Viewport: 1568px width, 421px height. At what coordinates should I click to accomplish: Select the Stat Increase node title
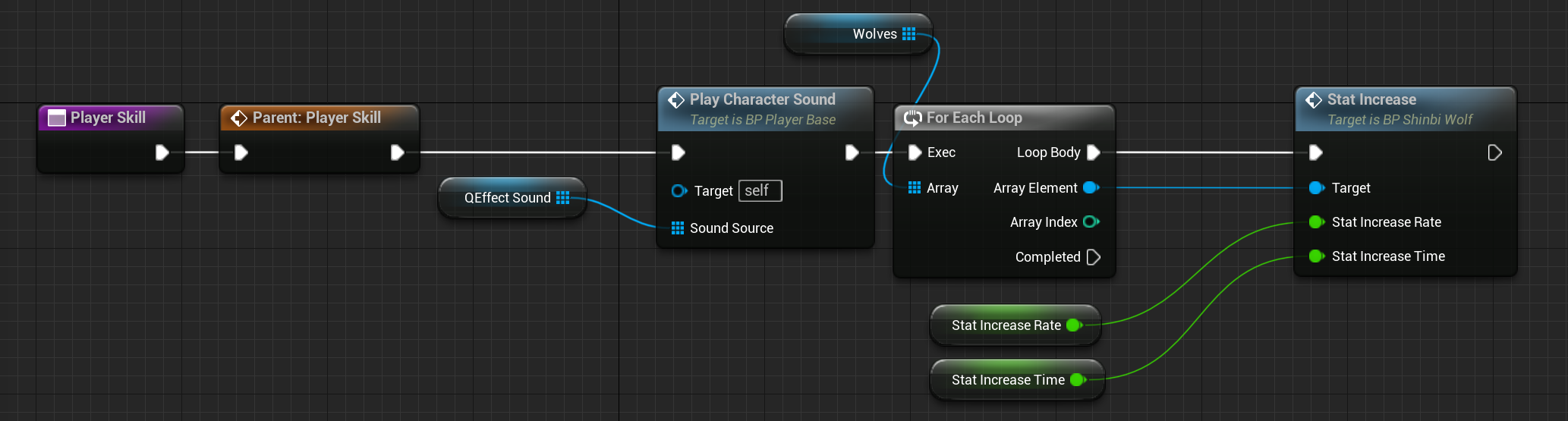coord(1371,99)
